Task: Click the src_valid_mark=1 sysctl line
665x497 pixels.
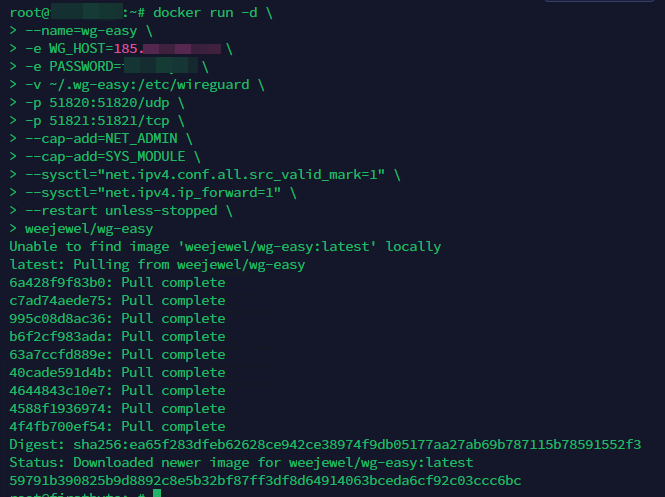Action: (x=205, y=175)
